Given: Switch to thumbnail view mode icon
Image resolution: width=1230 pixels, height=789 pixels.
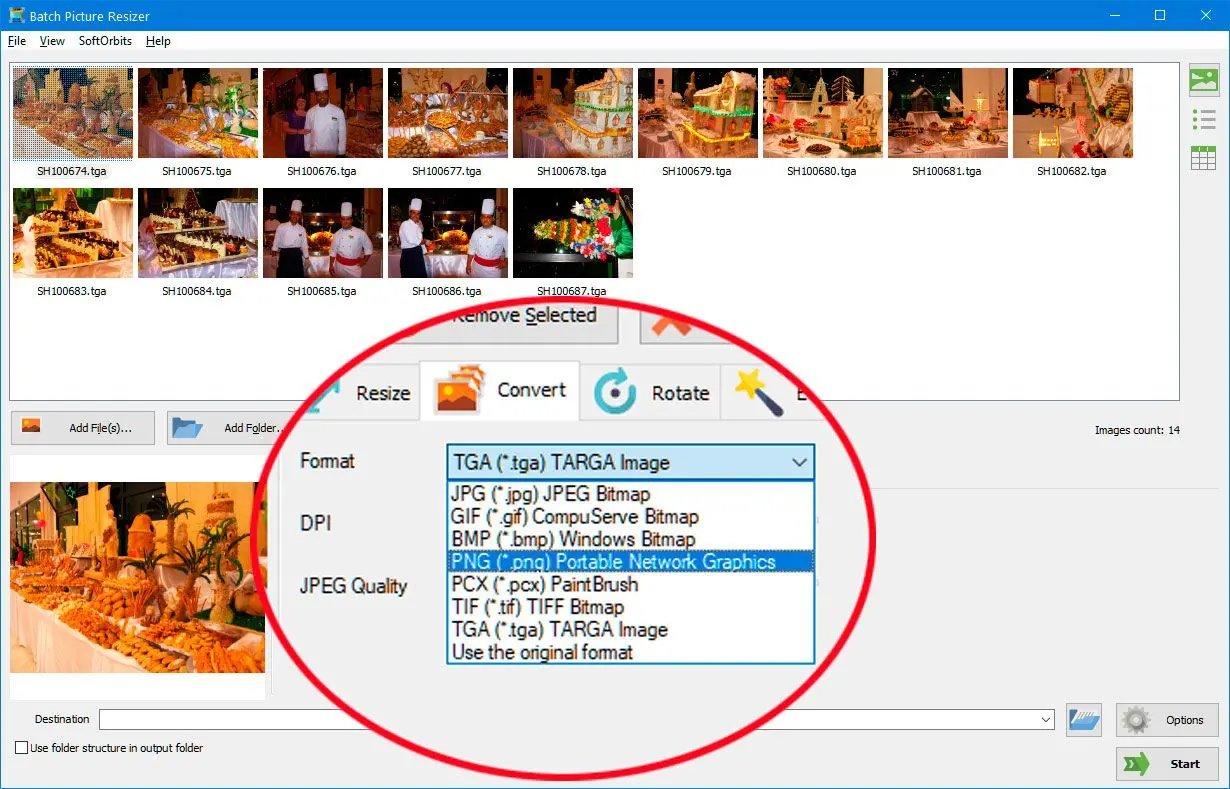Looking at the screenshot, I should coord(1203,80).
